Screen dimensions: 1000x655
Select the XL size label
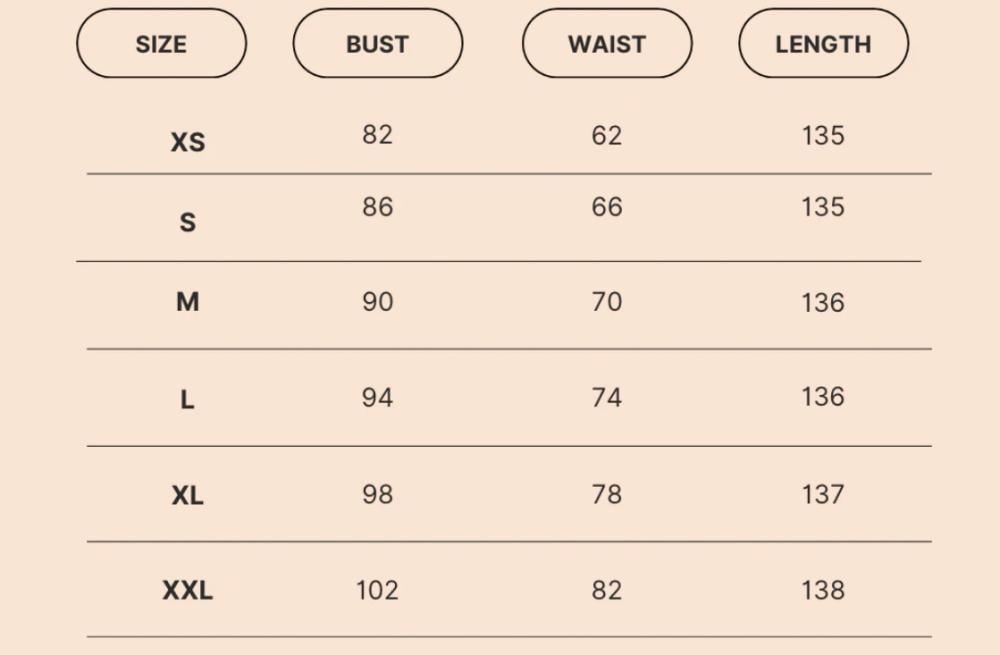(x=188, y=495)
